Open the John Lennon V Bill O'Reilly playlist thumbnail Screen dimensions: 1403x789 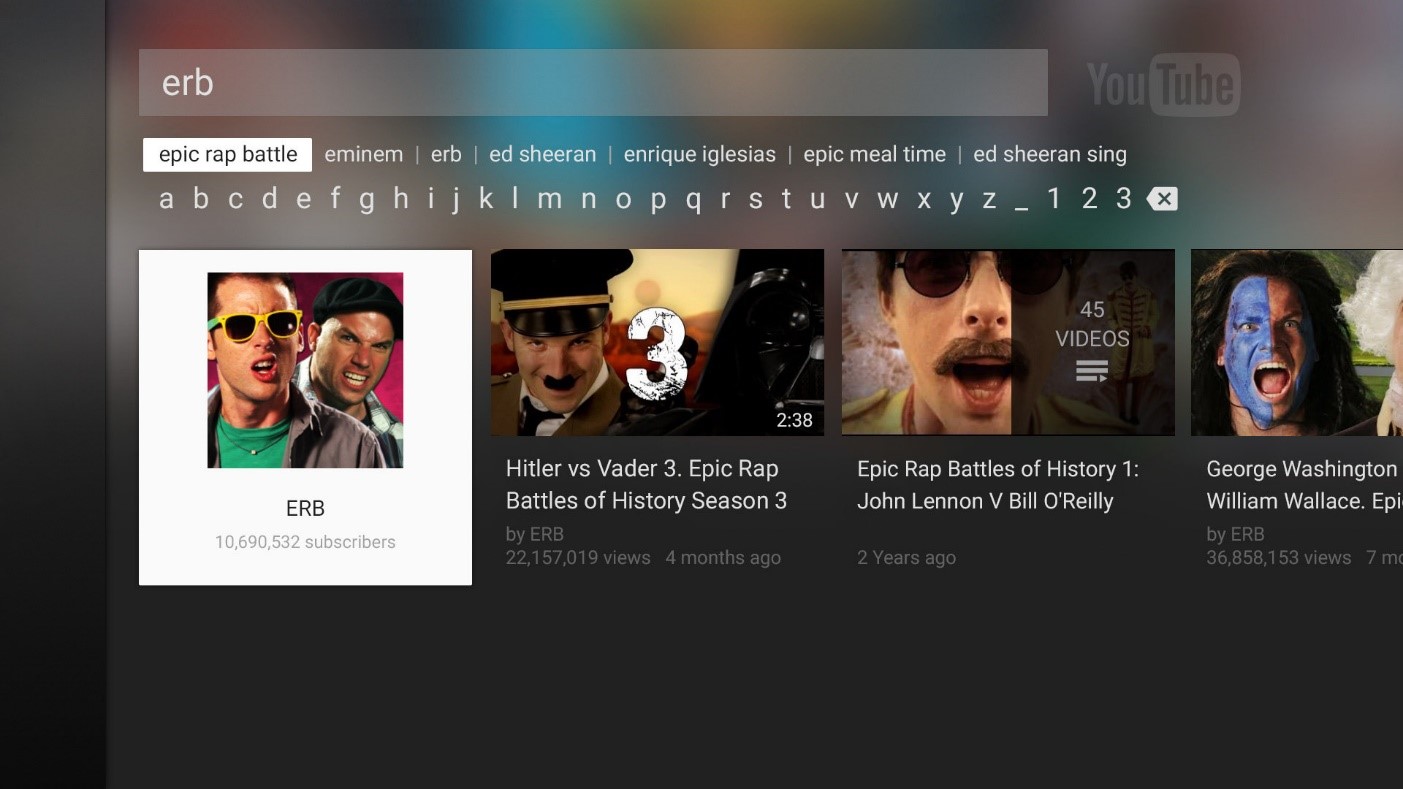pyautogui.click(x=1007, y=342)
